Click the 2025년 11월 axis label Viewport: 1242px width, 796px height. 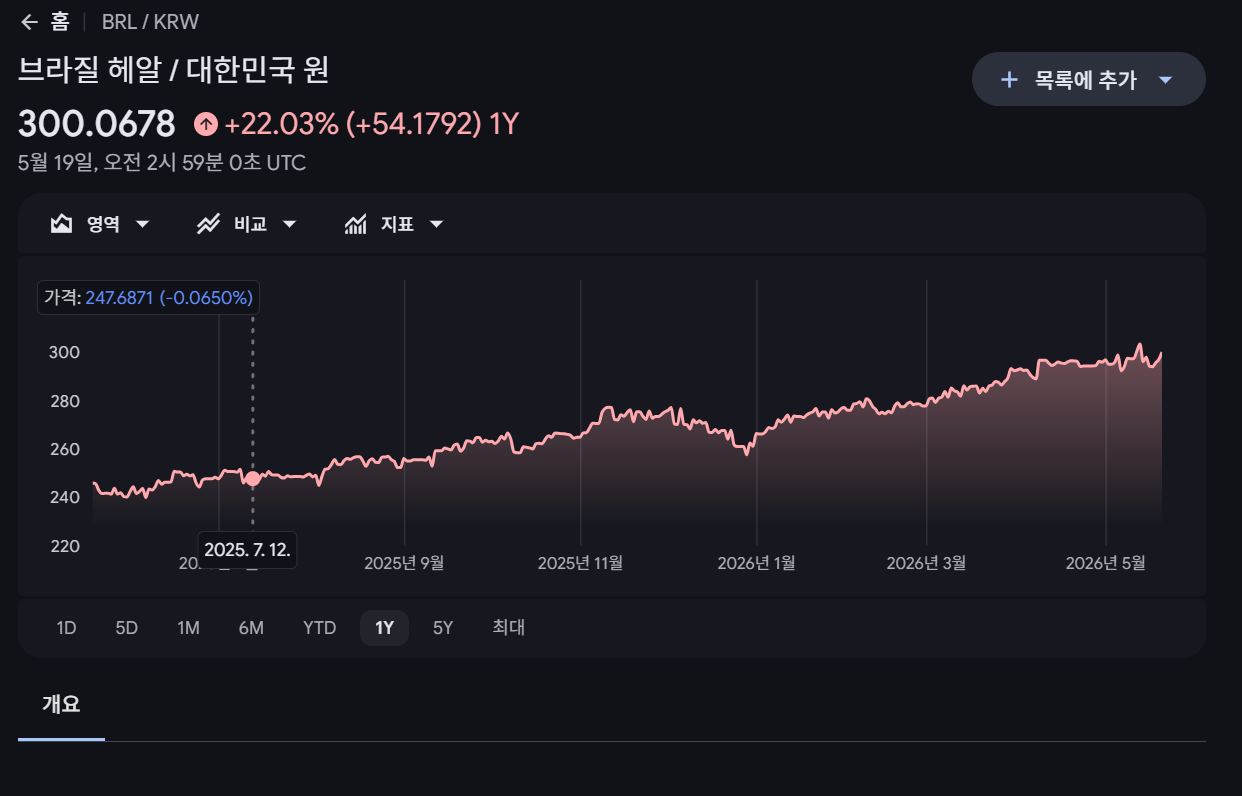coord(580,562)
